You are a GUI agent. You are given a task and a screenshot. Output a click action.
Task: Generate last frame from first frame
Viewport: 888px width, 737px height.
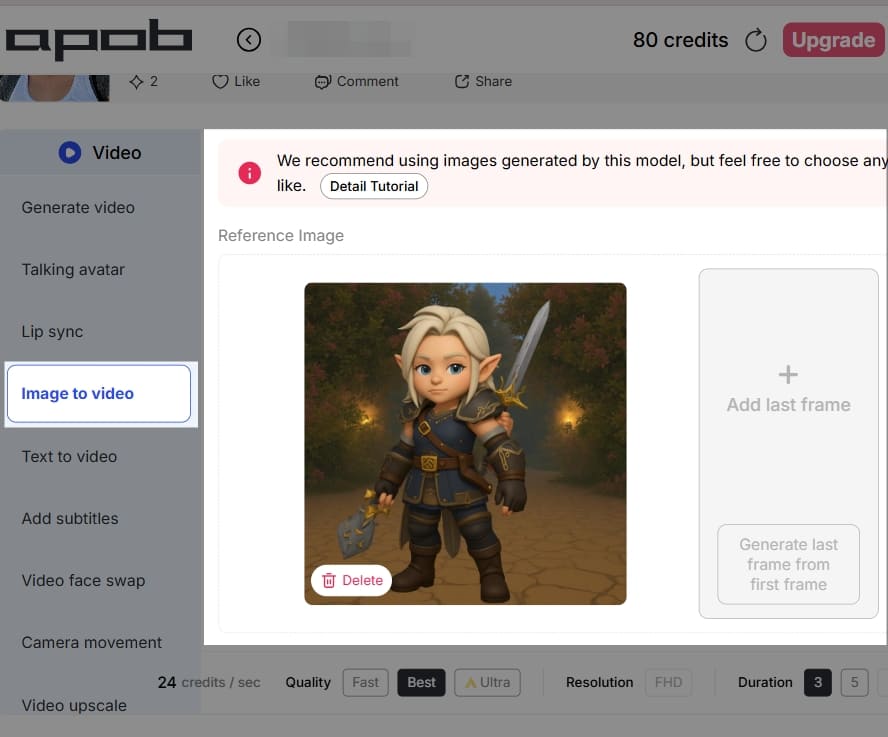(x=788, y=564)
